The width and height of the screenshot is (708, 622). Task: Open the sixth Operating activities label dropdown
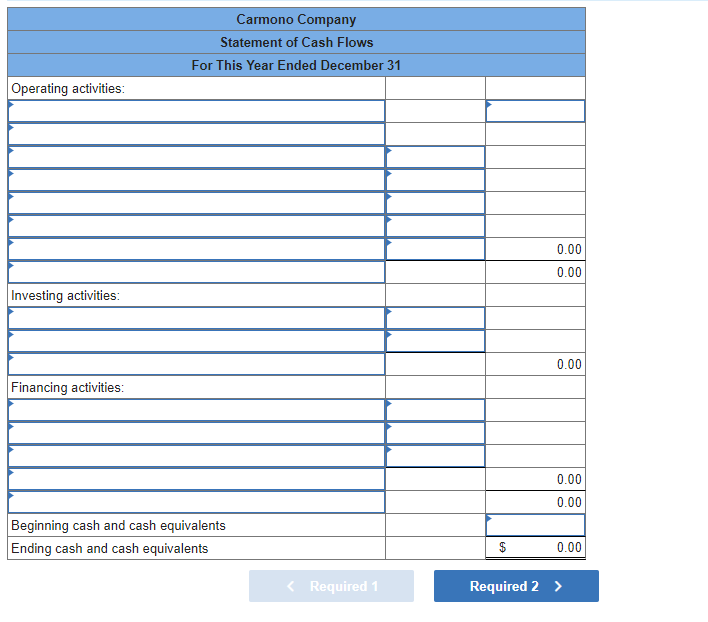pyautogui.click(x=196, y=226)
